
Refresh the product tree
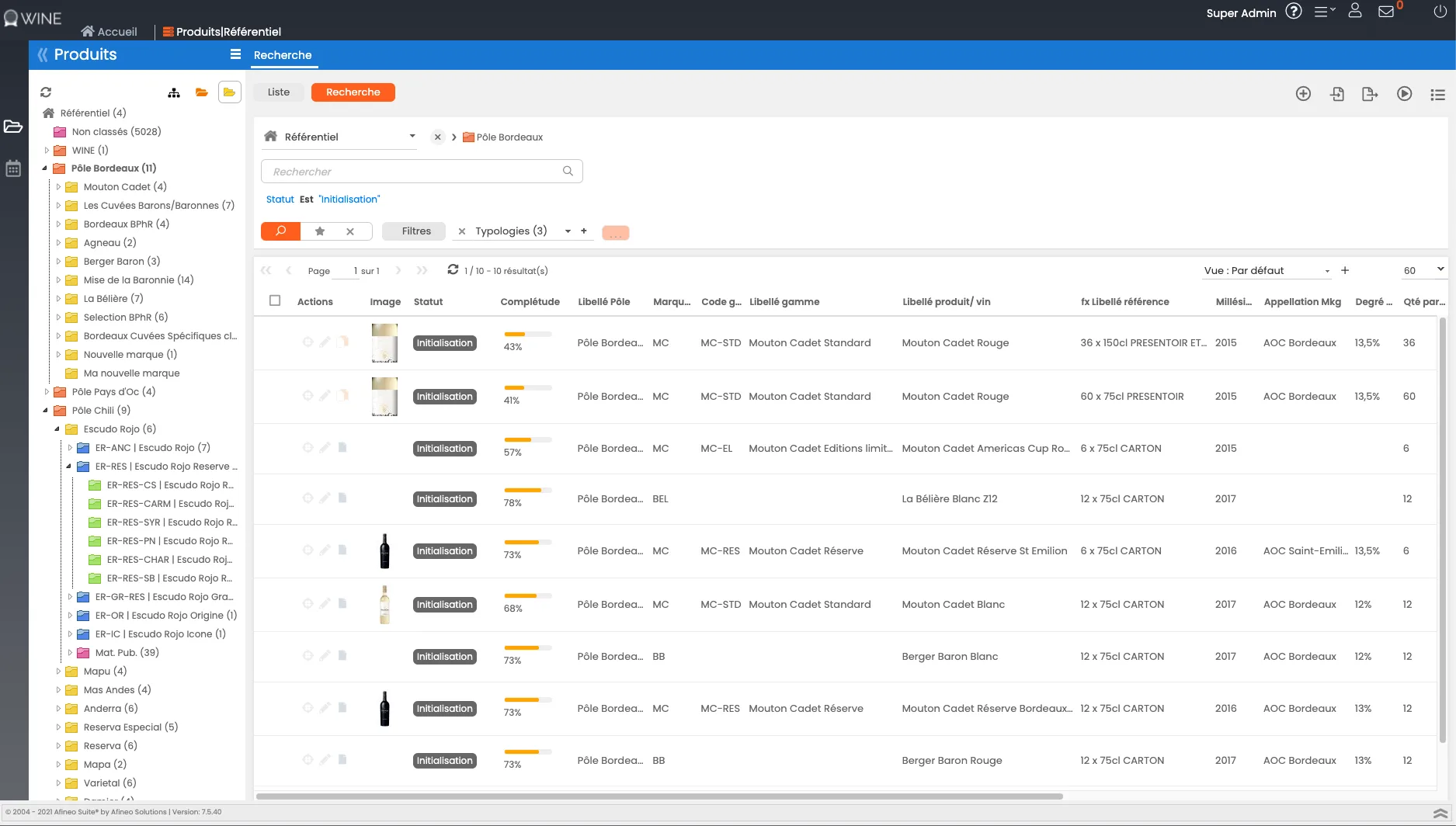(46, 92)
